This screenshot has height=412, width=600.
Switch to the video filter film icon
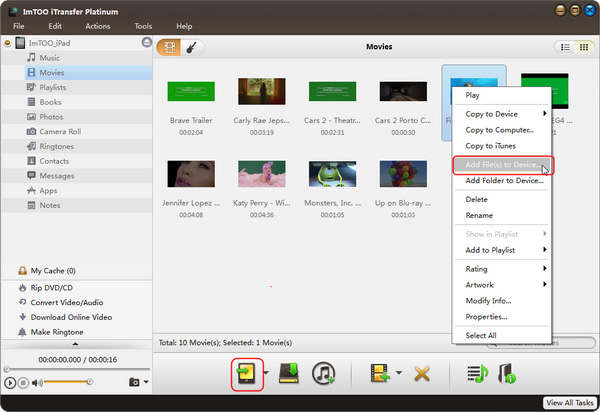tap(169, 47)
